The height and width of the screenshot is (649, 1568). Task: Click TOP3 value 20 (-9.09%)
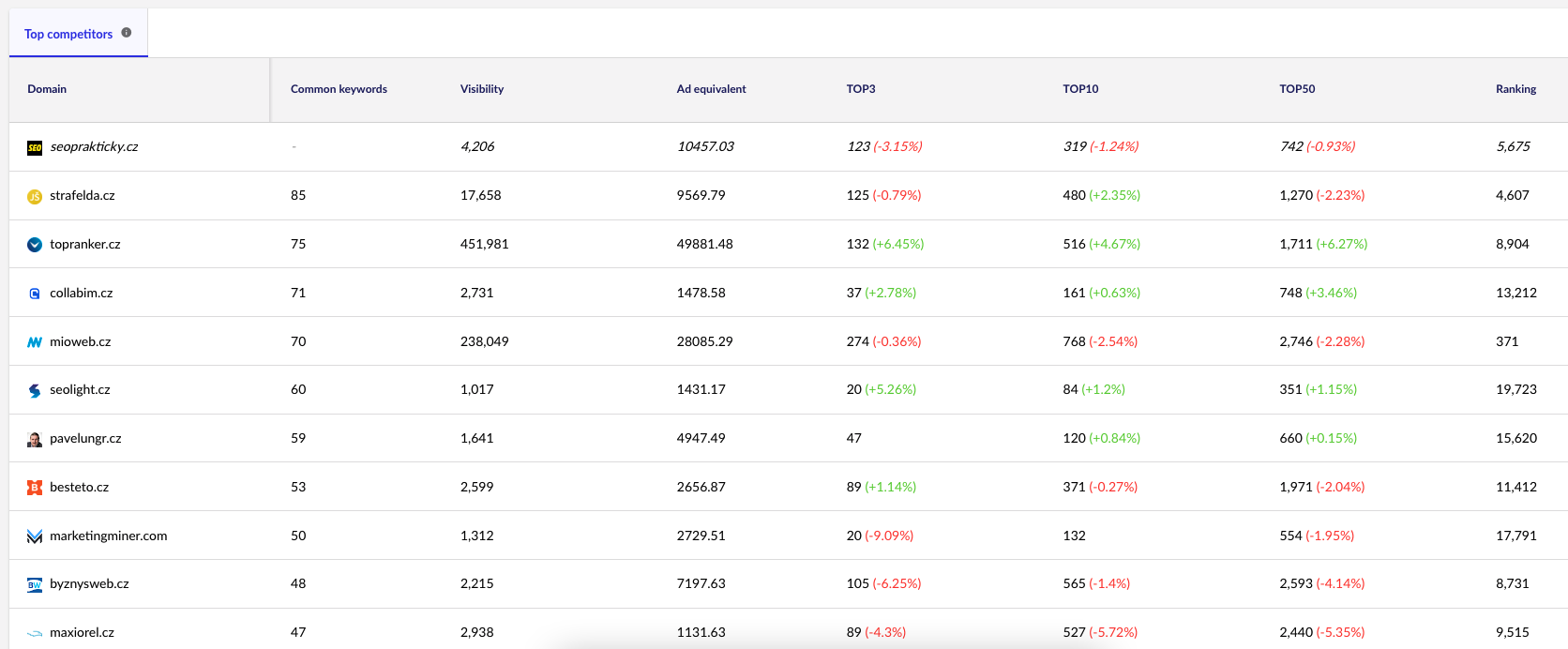[881, 536]
